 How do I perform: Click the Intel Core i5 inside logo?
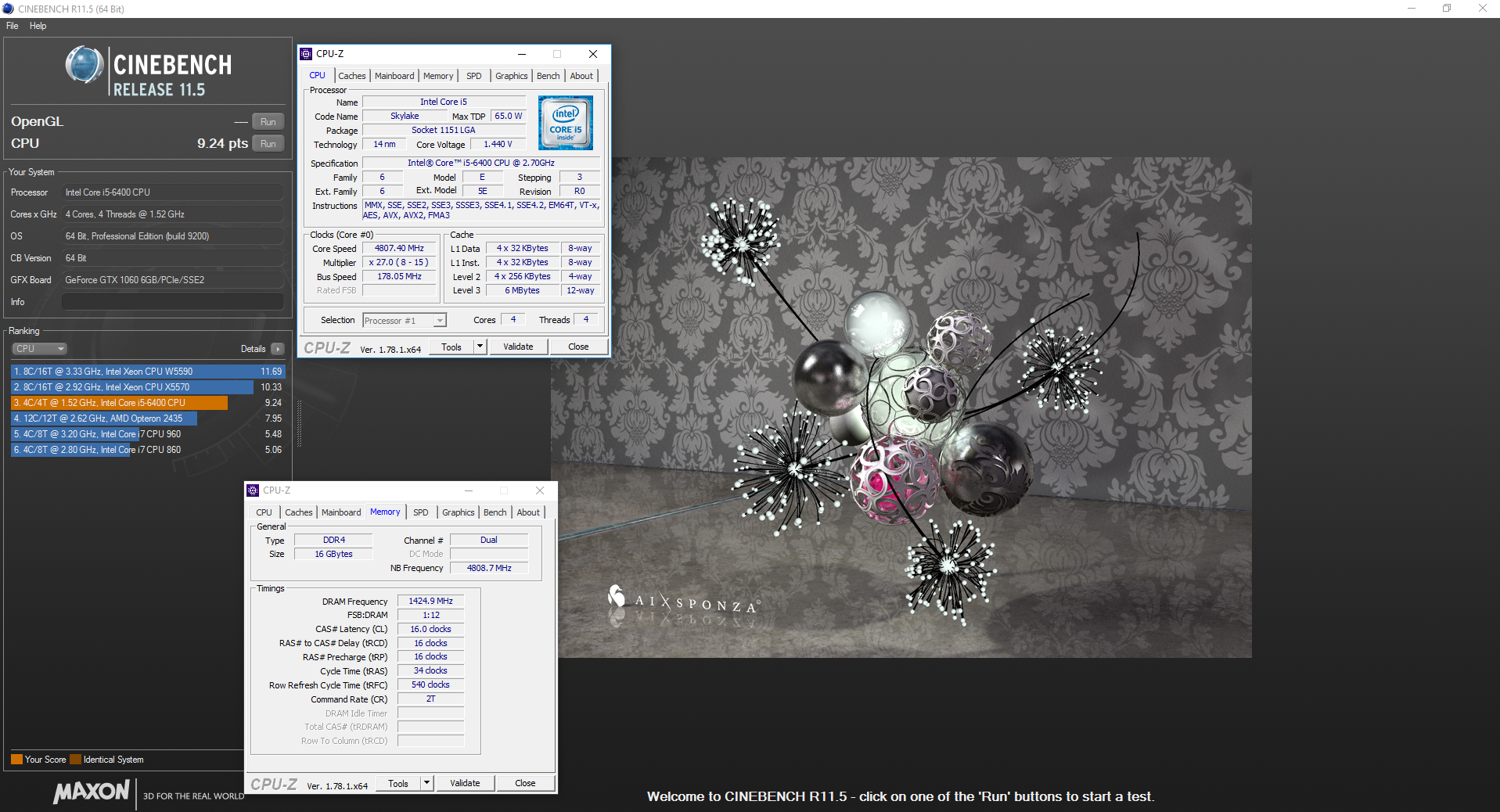click(x=566, y=123)
